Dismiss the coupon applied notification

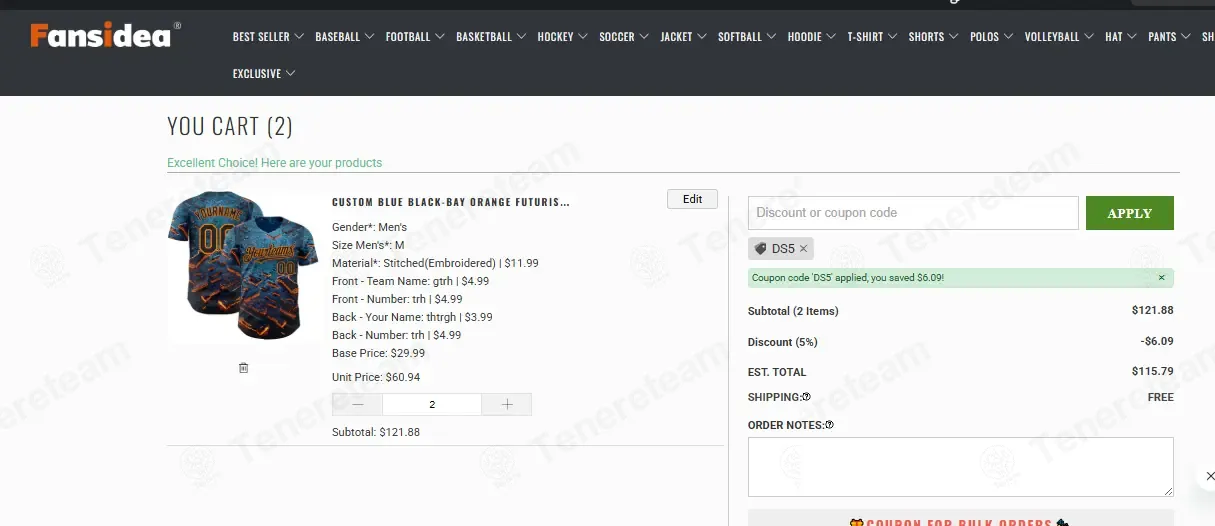coord(1161,278)
